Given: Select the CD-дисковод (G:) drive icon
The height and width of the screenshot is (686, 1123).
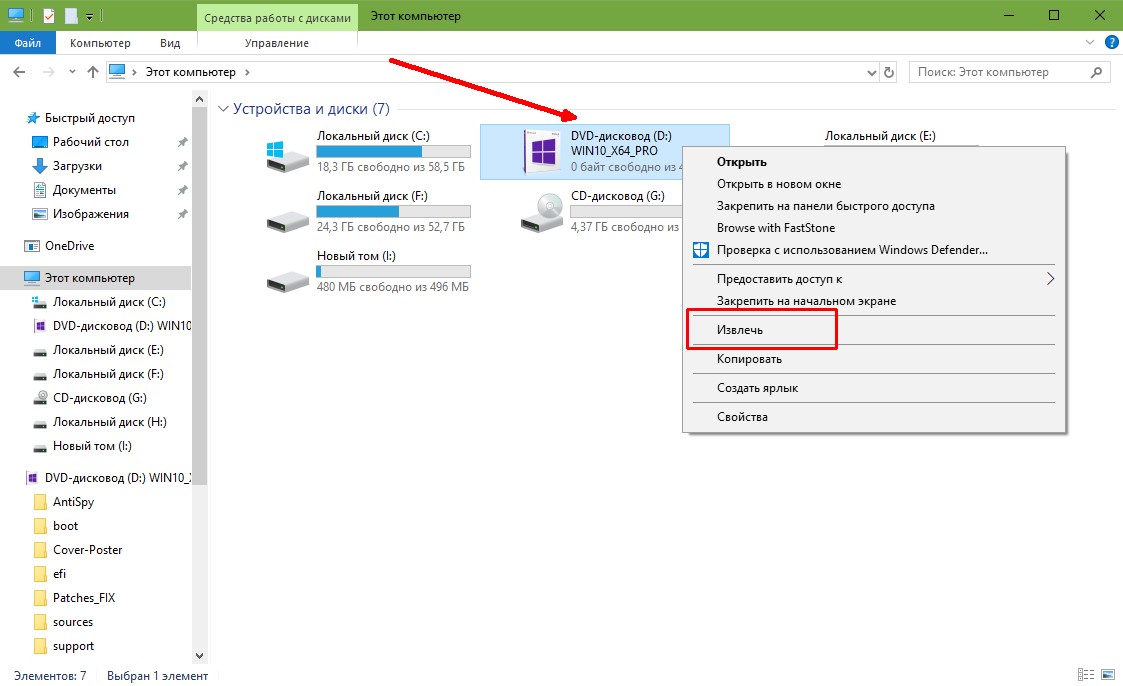Looking at the screenshot, I should click(542, 212).
